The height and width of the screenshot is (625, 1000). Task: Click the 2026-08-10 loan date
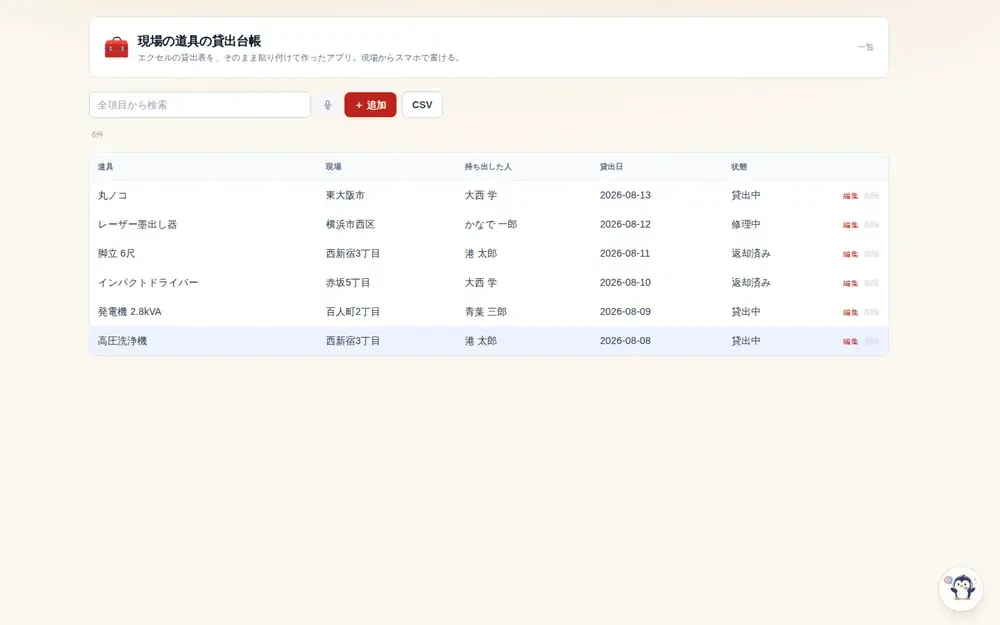(625, 283)
